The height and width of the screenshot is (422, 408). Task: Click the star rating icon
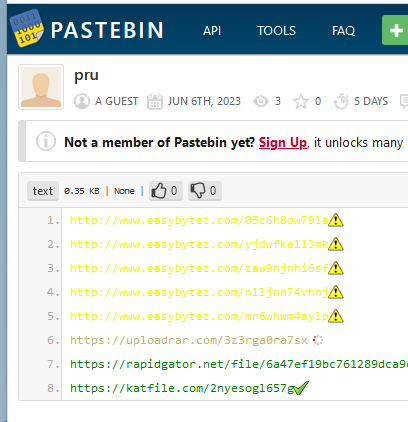click(x=301, y=101)
